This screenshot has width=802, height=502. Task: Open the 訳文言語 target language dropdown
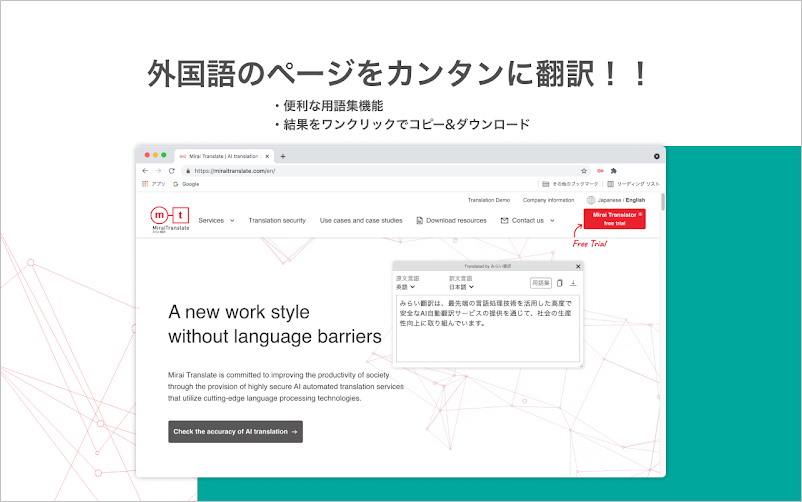click(461, 287)
